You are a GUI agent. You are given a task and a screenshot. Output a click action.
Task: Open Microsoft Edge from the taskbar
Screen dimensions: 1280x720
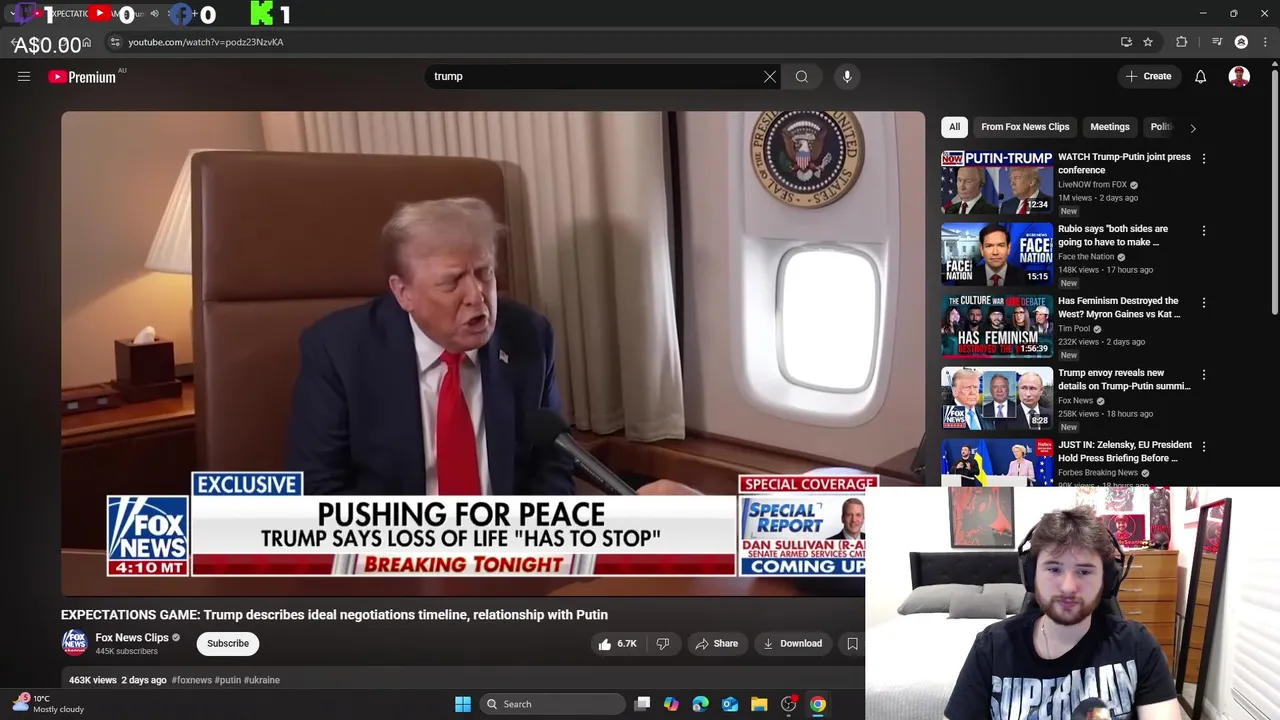tap(700, 704)
